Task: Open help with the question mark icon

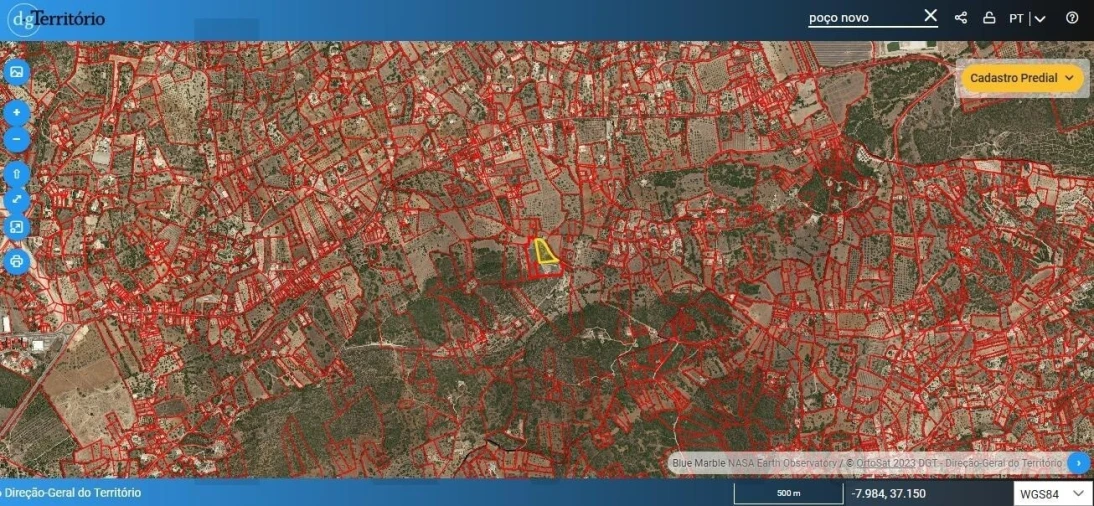Action: click(x=1072, y=18)
